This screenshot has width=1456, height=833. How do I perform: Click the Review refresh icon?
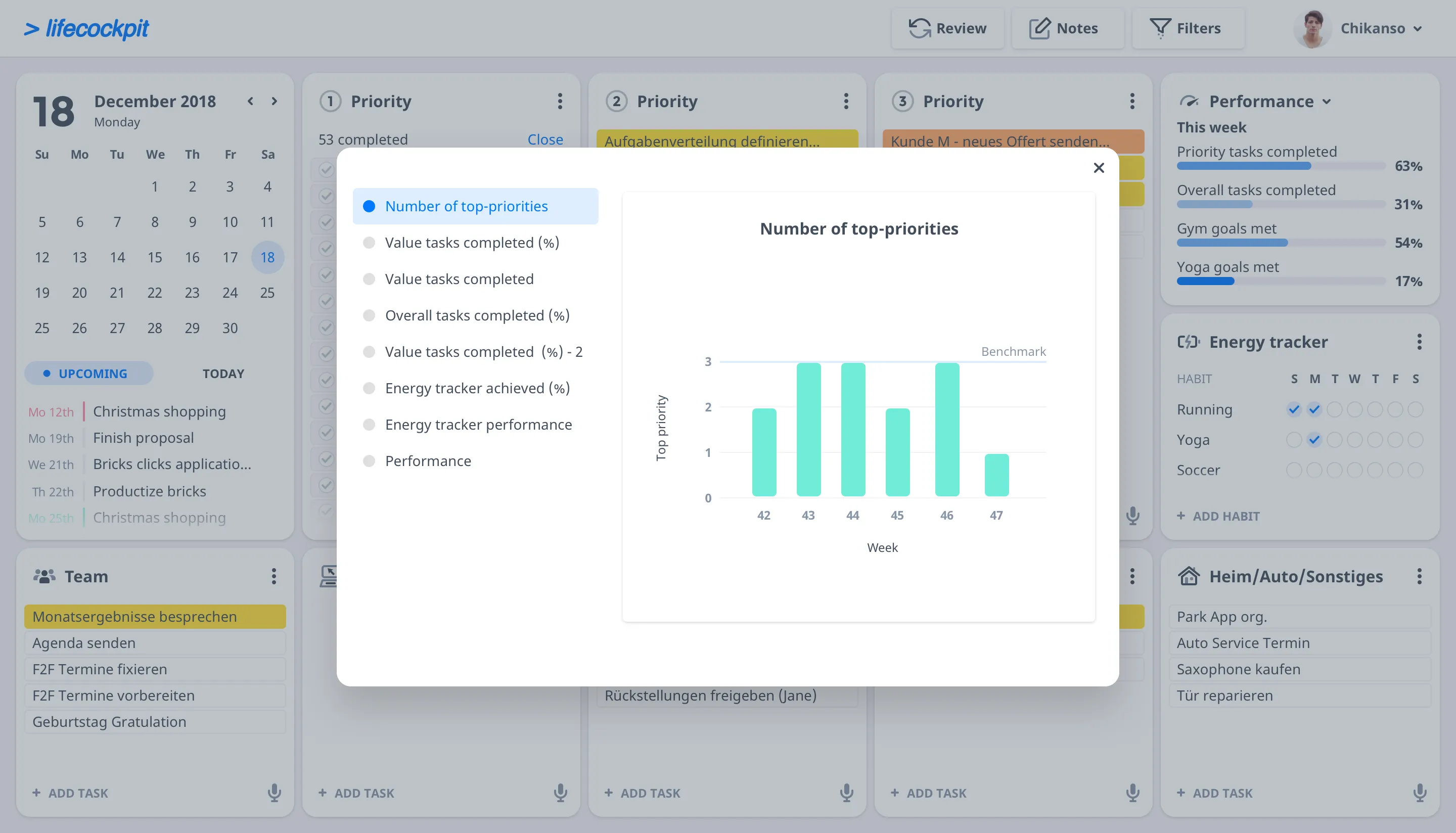920,28
